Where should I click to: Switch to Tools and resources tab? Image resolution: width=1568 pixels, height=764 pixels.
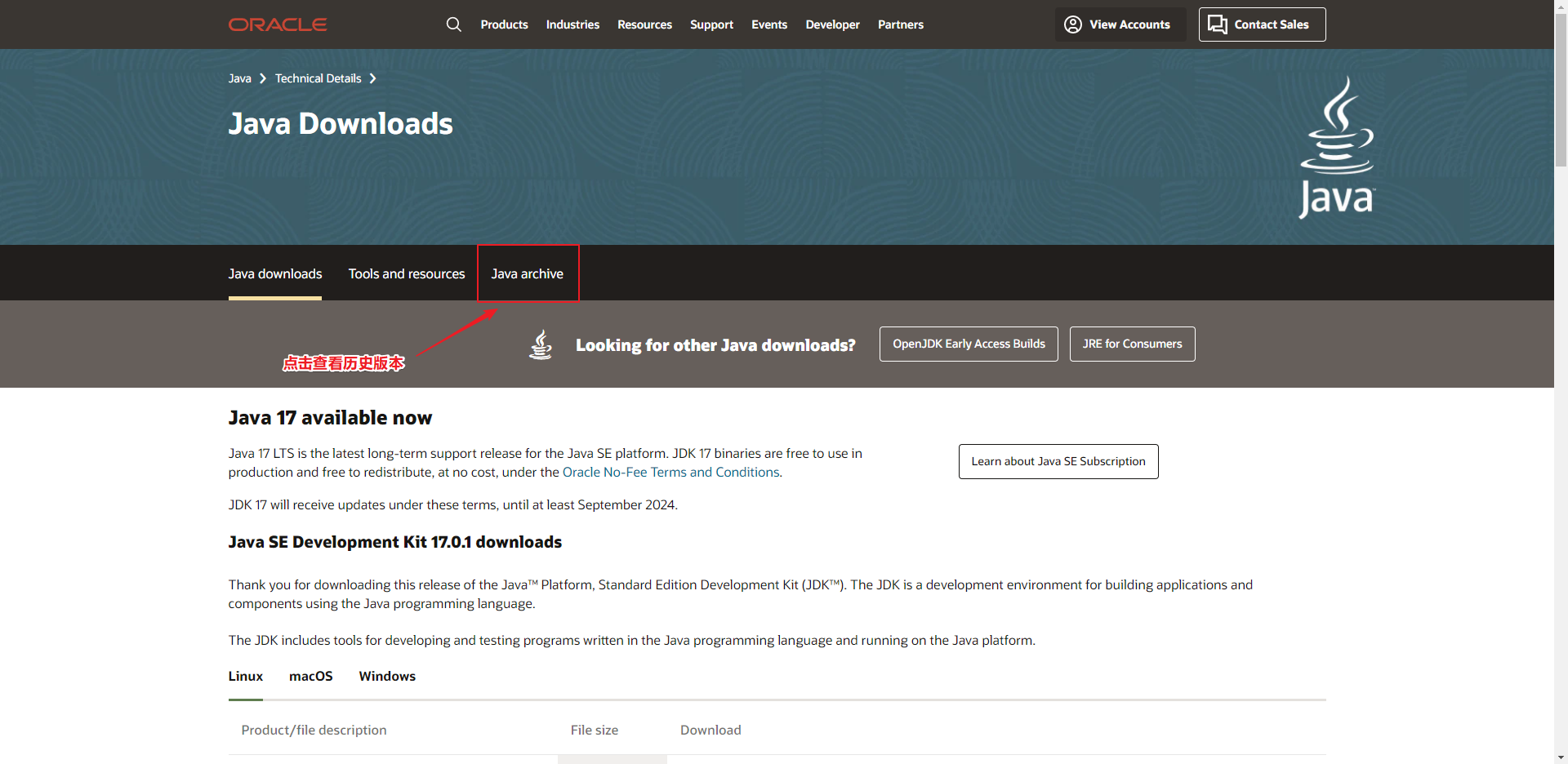click(407, 273)
